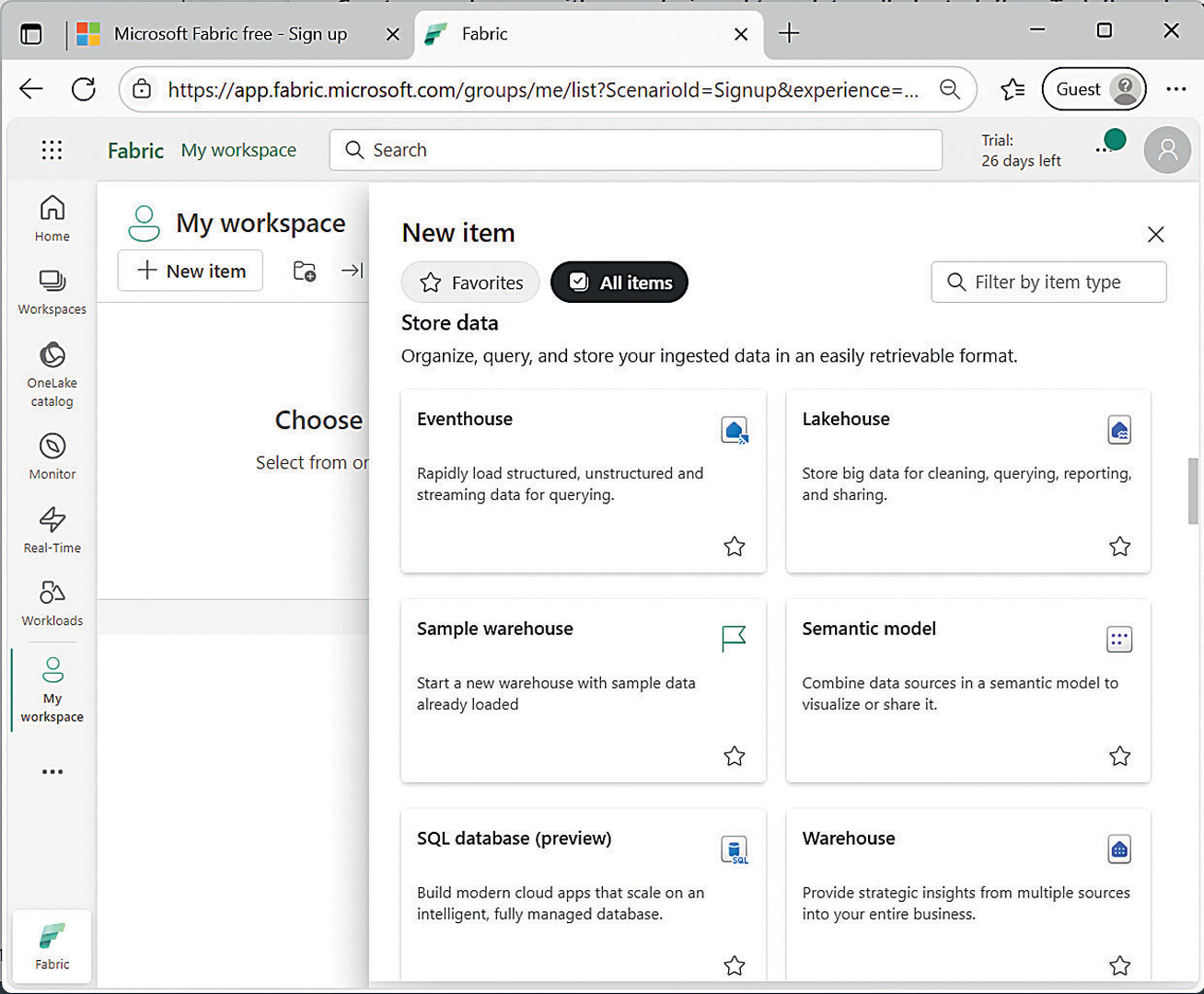Open the Fabric experience switcher at bottom
This screenshot has height=994, width=1204.
pos(52,946)
